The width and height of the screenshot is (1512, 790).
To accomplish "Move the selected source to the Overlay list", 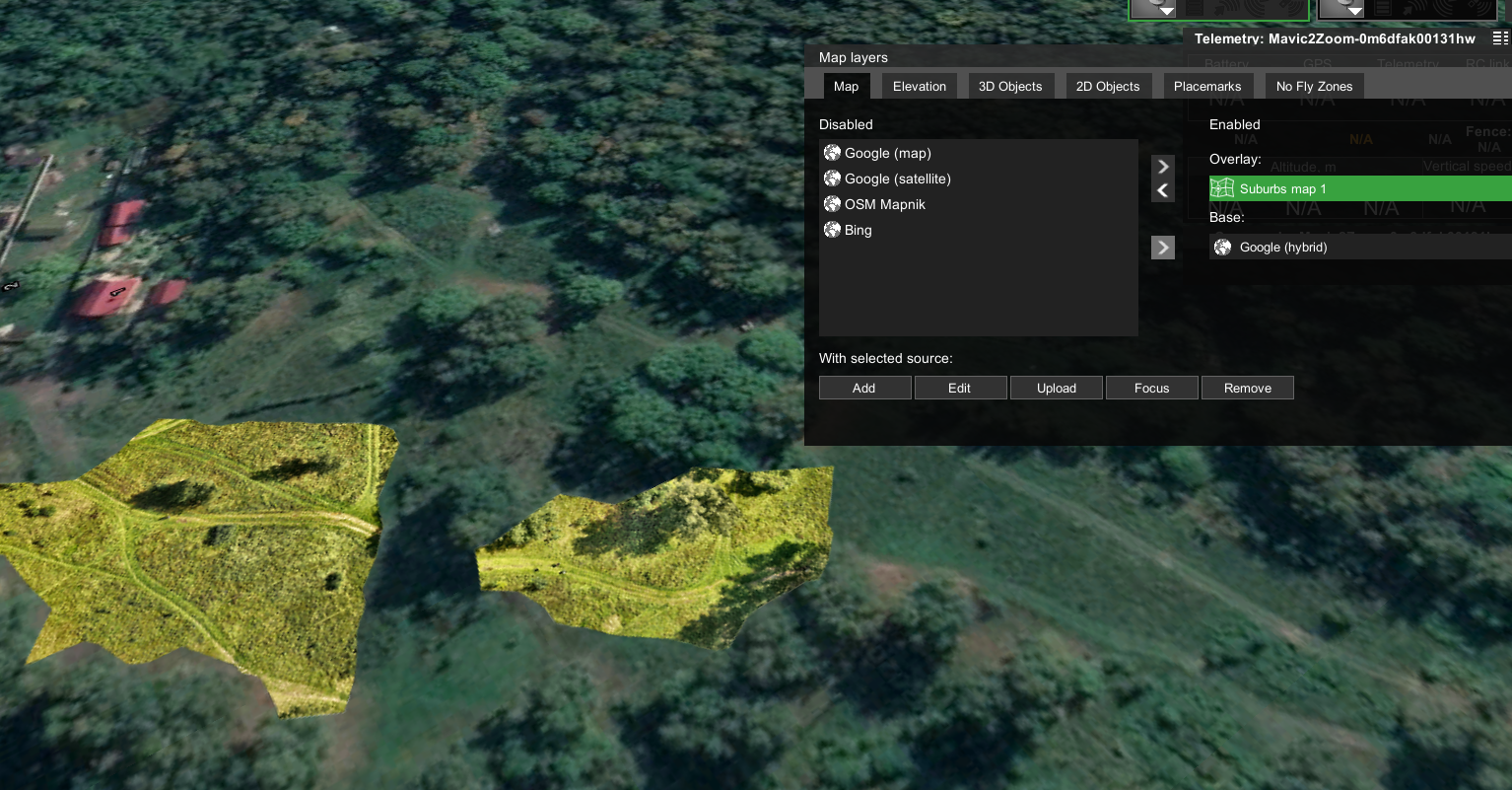I will (x=1163, y=166).
